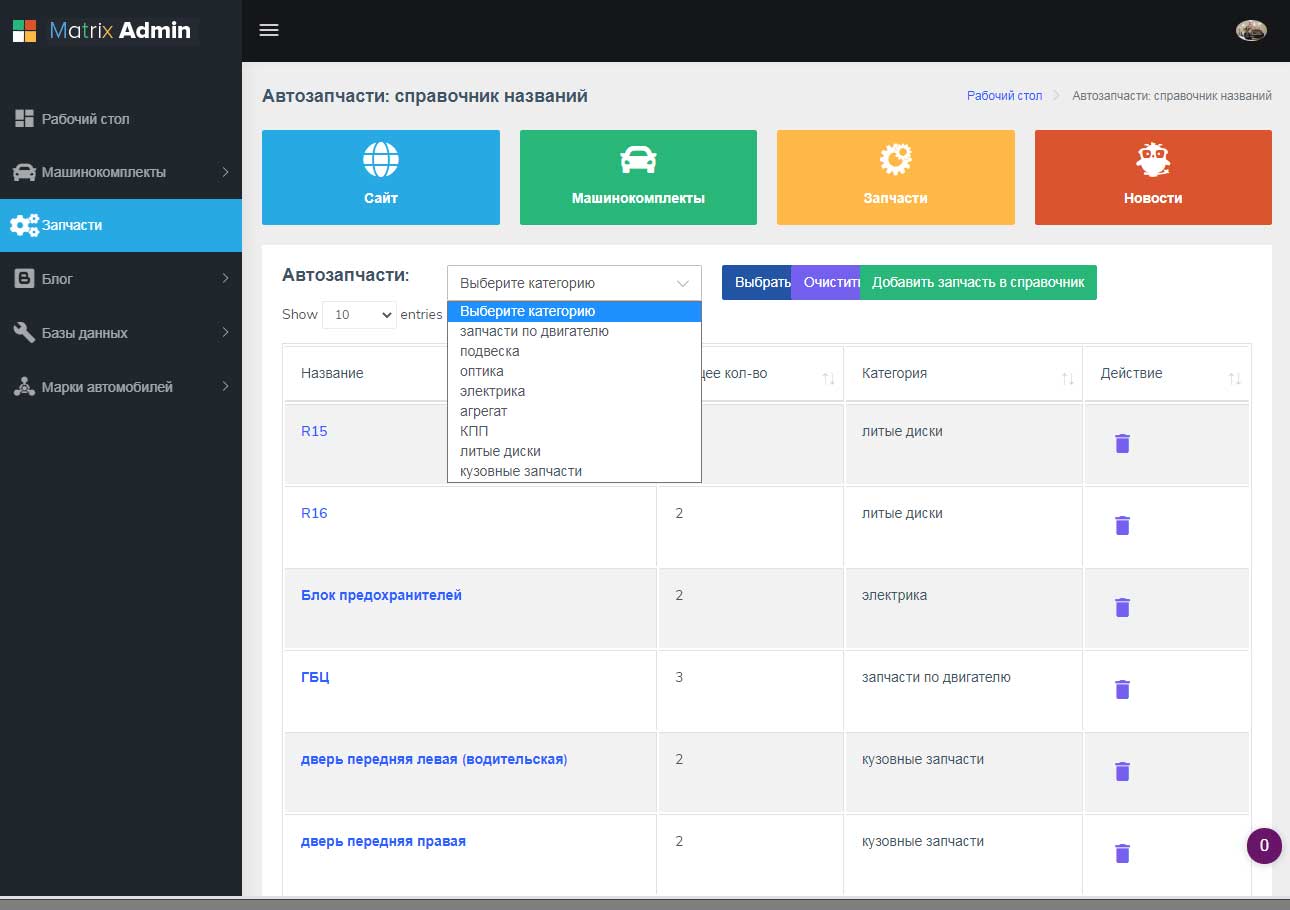
Task: Click the purple 0 counter badge
Action: pos(1264,846)
